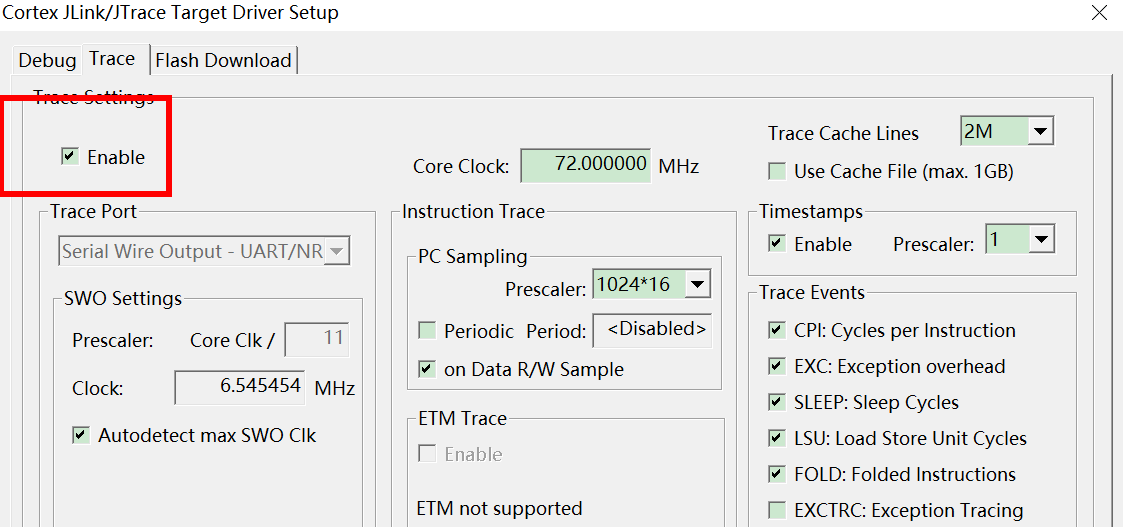
Task: Open PC Sampling Prescaler dropdown
Action: [x=696, y=285]
